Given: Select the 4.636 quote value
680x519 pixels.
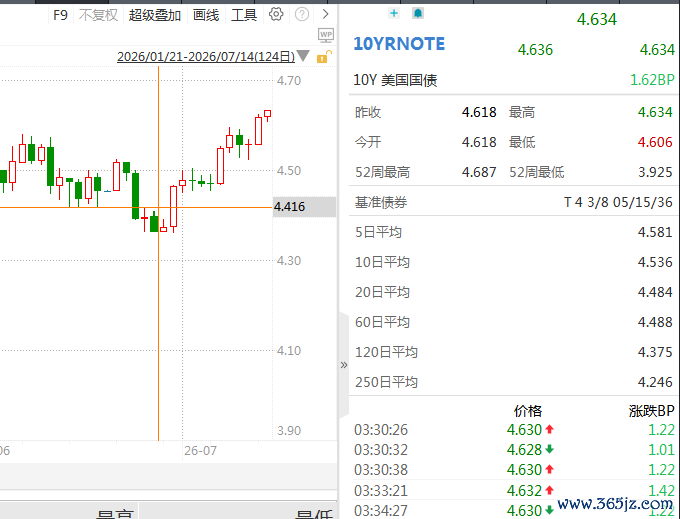Looking at the screenshot, I should coord(535,49).
